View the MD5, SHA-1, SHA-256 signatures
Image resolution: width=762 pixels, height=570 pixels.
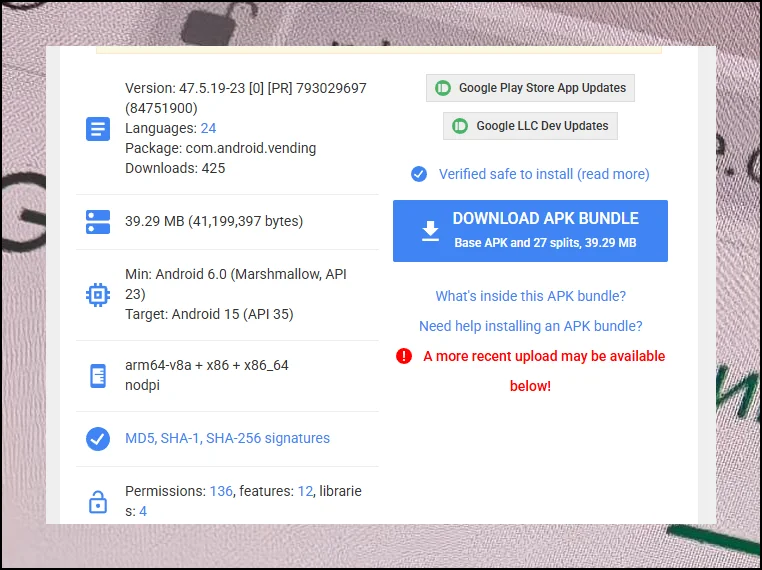[227, 438]
